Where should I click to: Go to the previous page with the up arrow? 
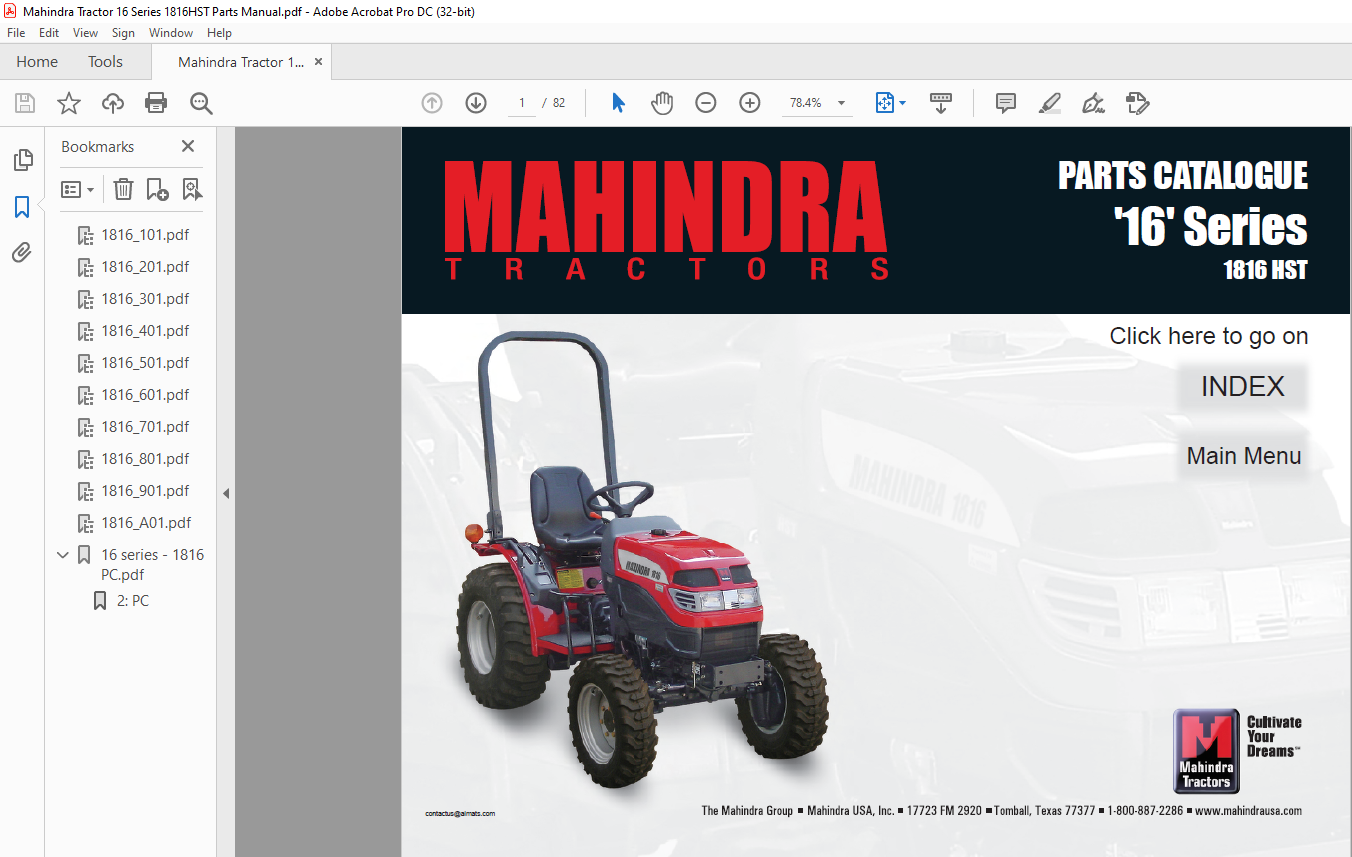tap(432, 103)
